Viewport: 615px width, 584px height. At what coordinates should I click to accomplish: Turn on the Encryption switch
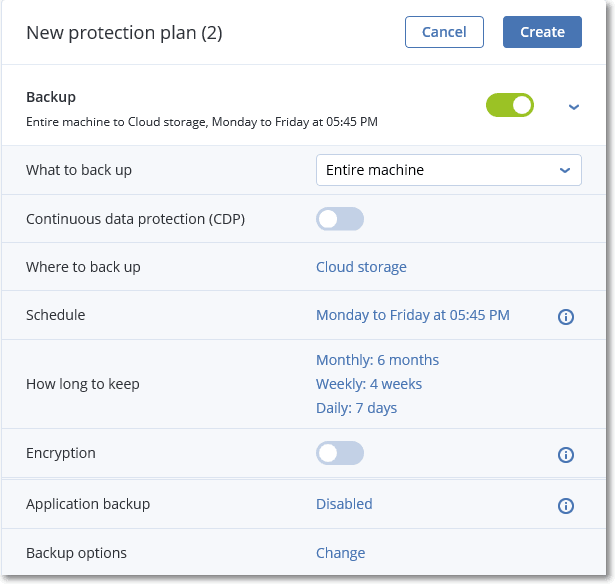click(340, 453)
